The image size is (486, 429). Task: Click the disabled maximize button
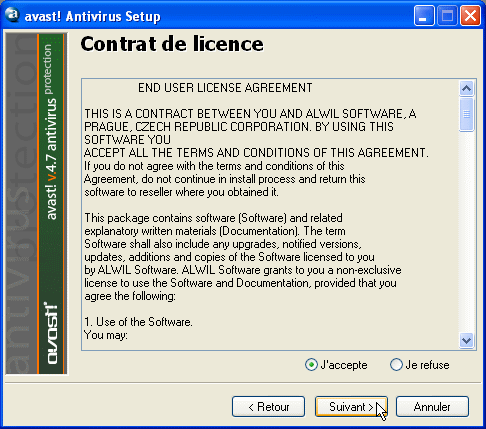(447, 16)
